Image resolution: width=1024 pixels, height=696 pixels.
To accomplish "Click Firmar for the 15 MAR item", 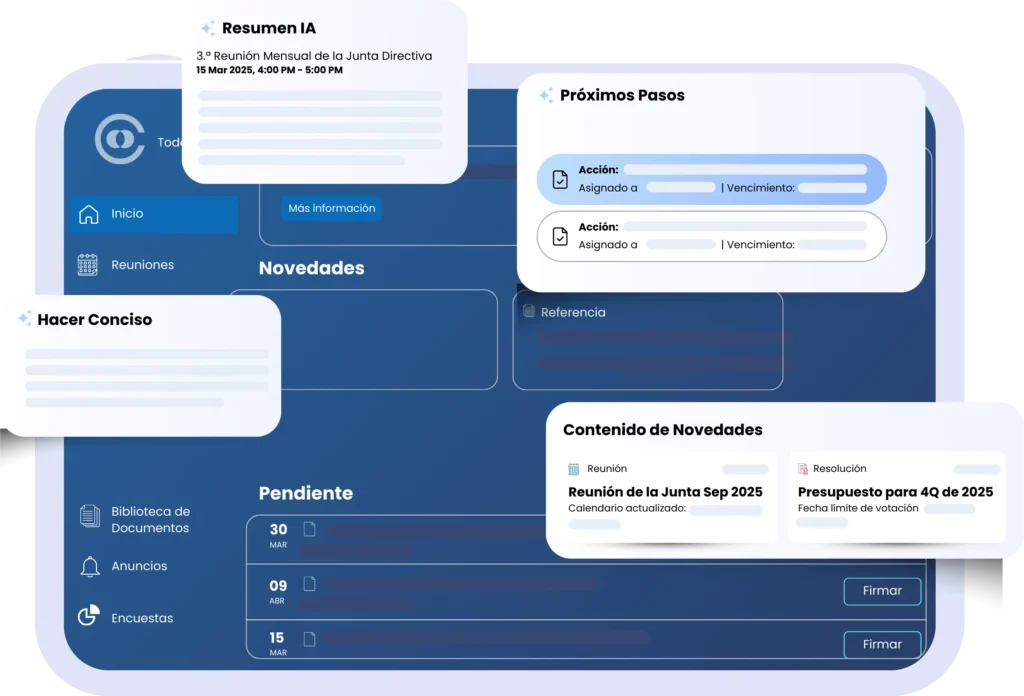I will click(882, 644).
